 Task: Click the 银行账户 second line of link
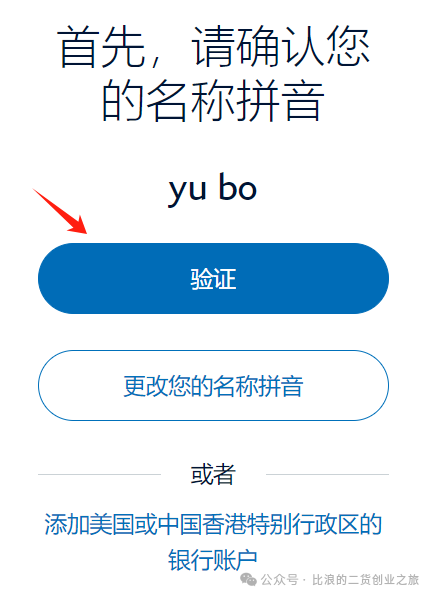[x=213, y=560]
